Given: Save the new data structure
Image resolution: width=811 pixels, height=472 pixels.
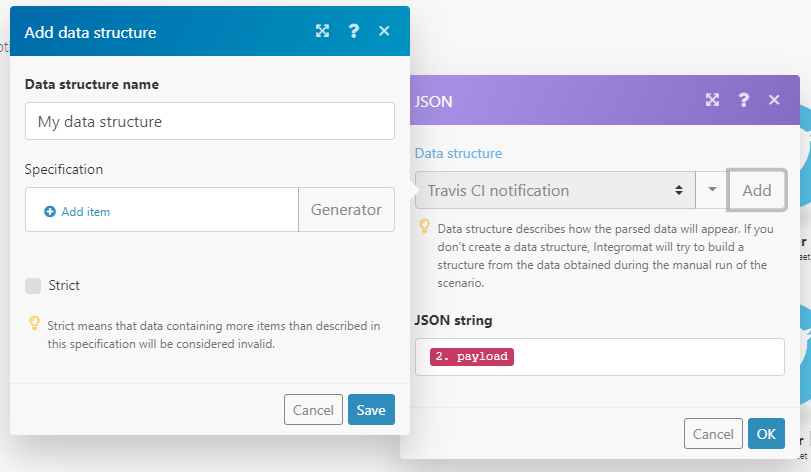Looking at the screenshot, I should [x=371, y=410].
